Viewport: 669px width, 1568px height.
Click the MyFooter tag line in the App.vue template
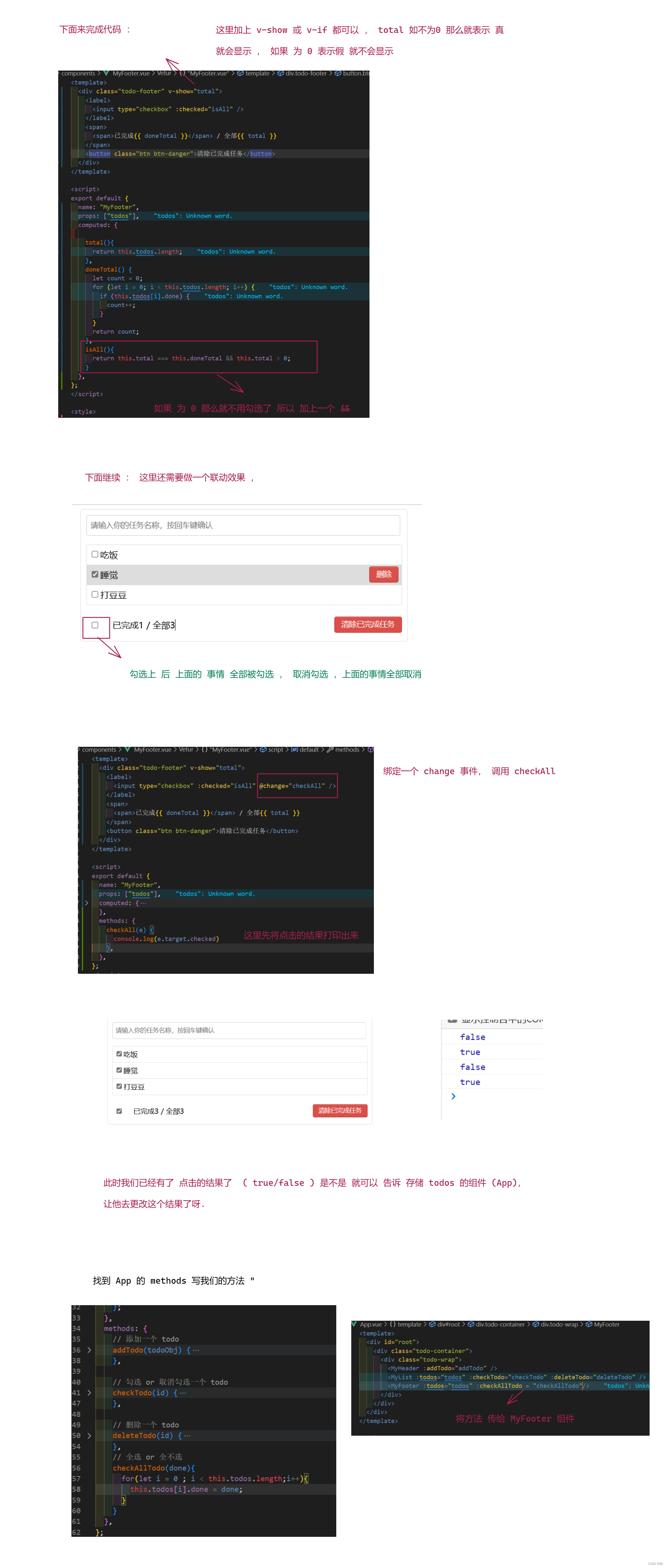488,1385
